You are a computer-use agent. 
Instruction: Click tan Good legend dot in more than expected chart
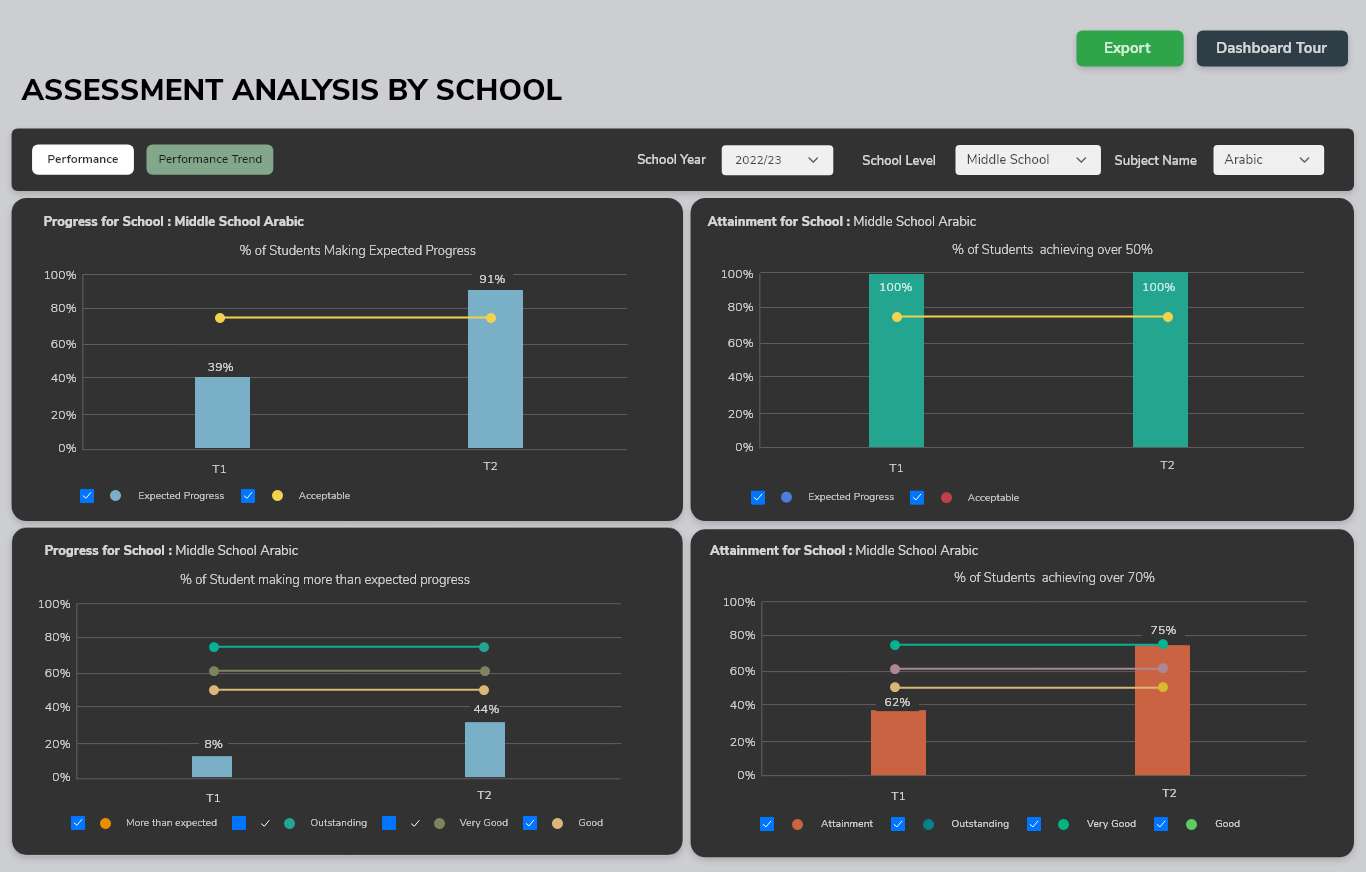point(558,823)
